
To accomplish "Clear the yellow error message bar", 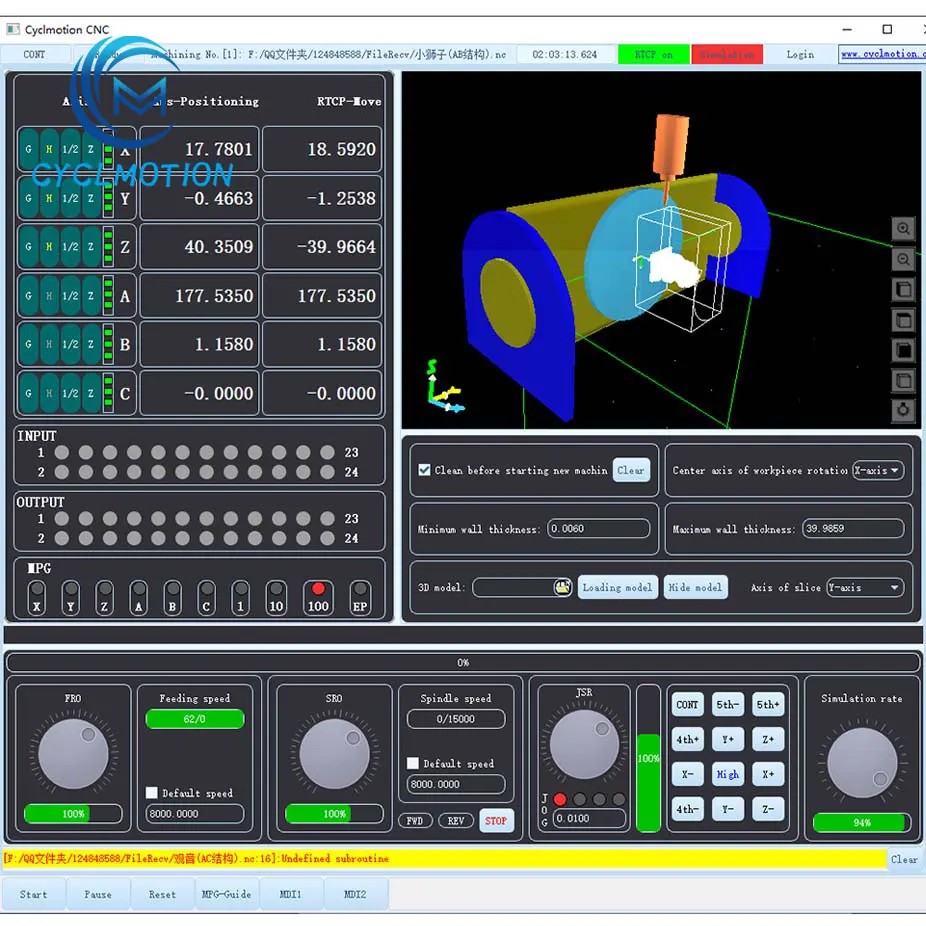I will pos(904,859).
